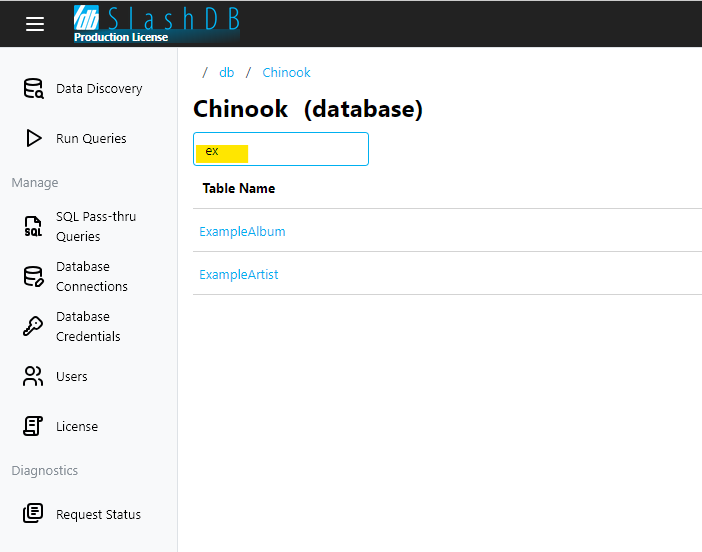Open the Database Connections menu label
The image size is (702, 552).
point(92,277)
